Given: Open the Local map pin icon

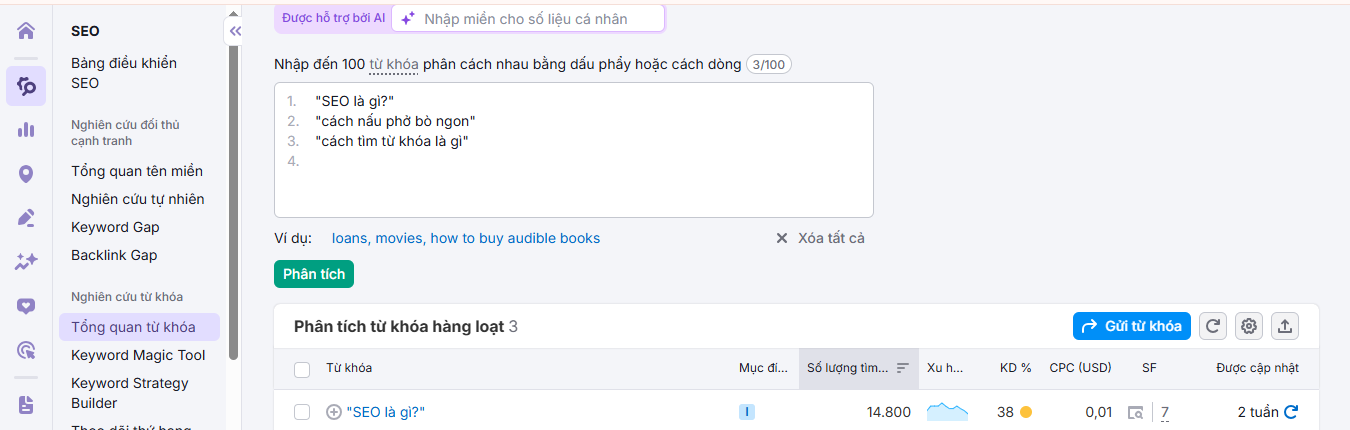Looking at the screenshot, I should click(x=26, y=174).
